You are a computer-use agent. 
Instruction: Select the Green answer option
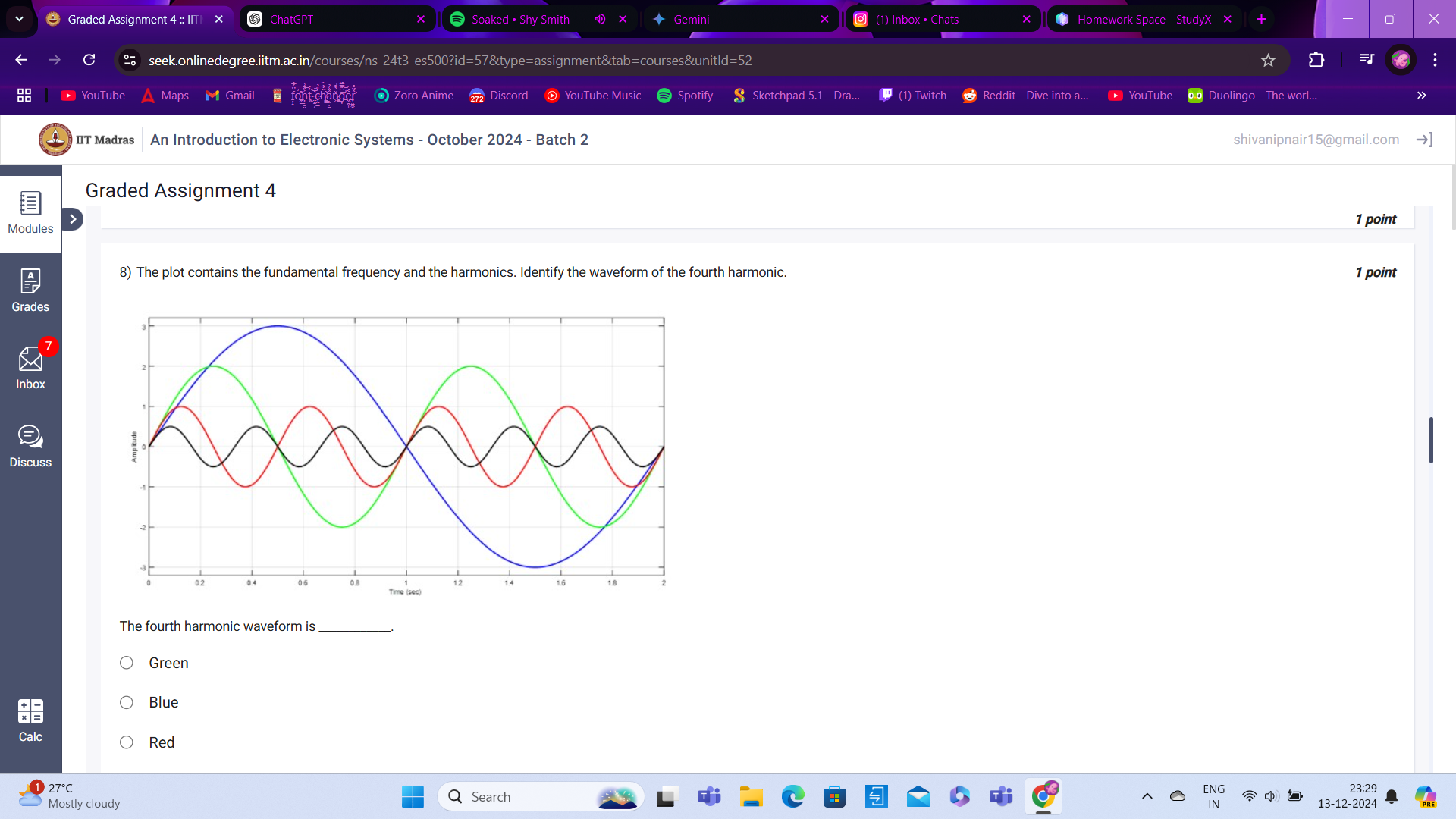[126, 662]
